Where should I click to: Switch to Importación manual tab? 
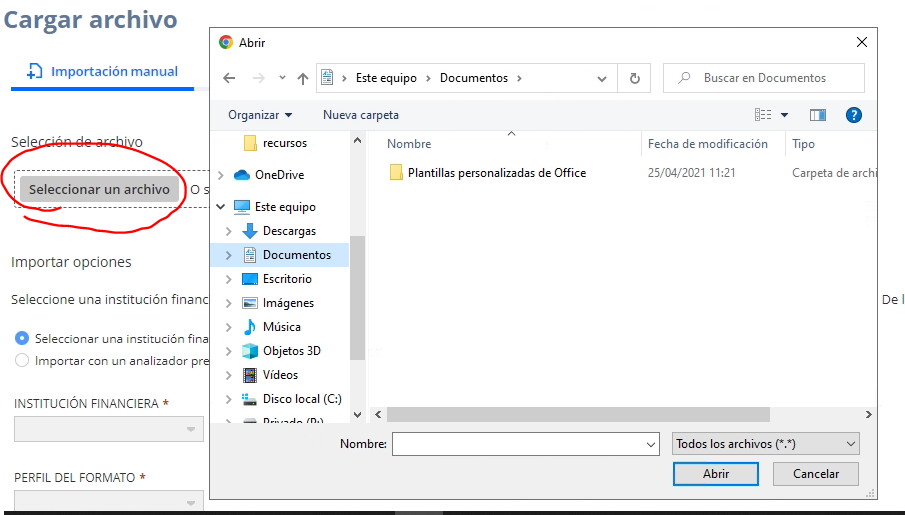pyautogui.click(x=102, y=71)
